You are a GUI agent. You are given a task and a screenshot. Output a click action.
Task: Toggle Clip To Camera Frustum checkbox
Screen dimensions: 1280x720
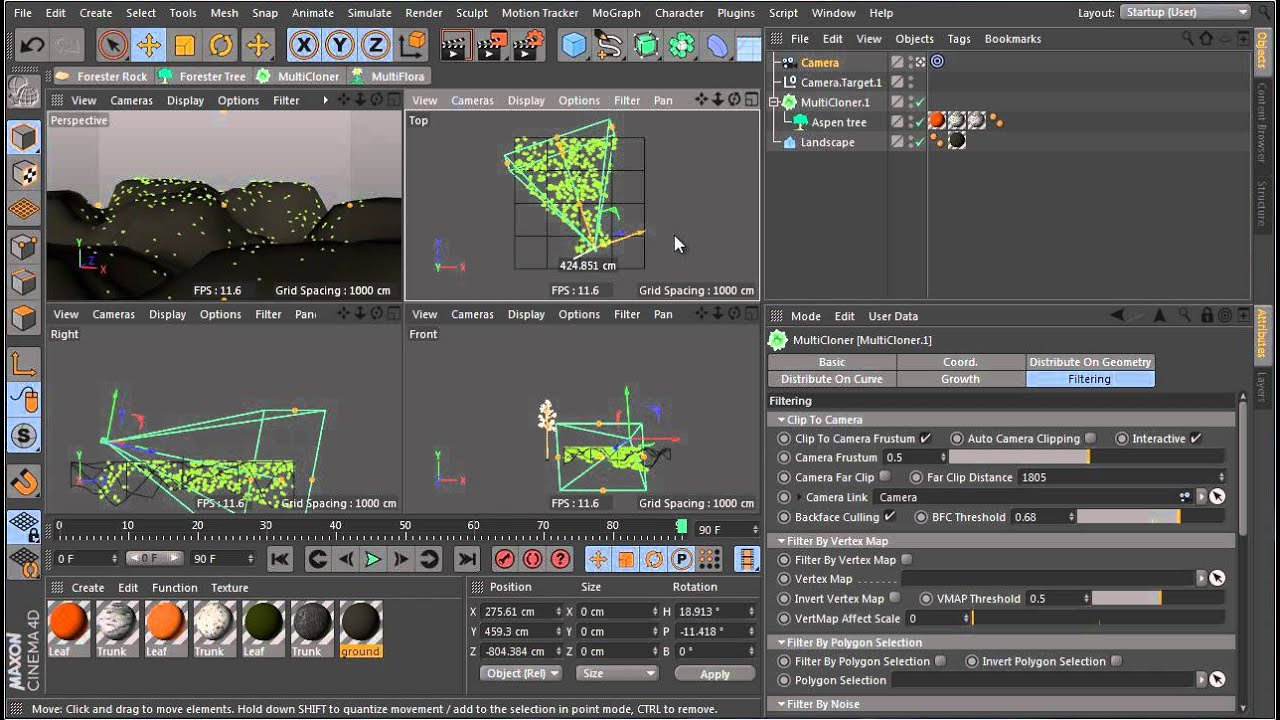click(925, 438)
